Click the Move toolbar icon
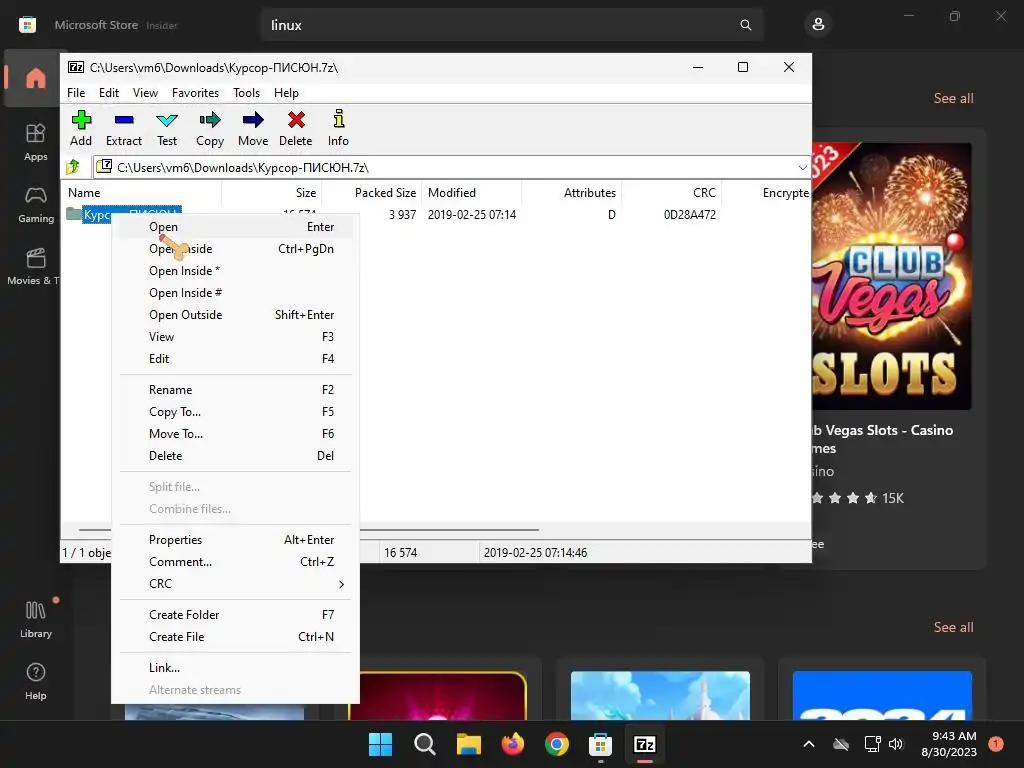 click(253, 129)
